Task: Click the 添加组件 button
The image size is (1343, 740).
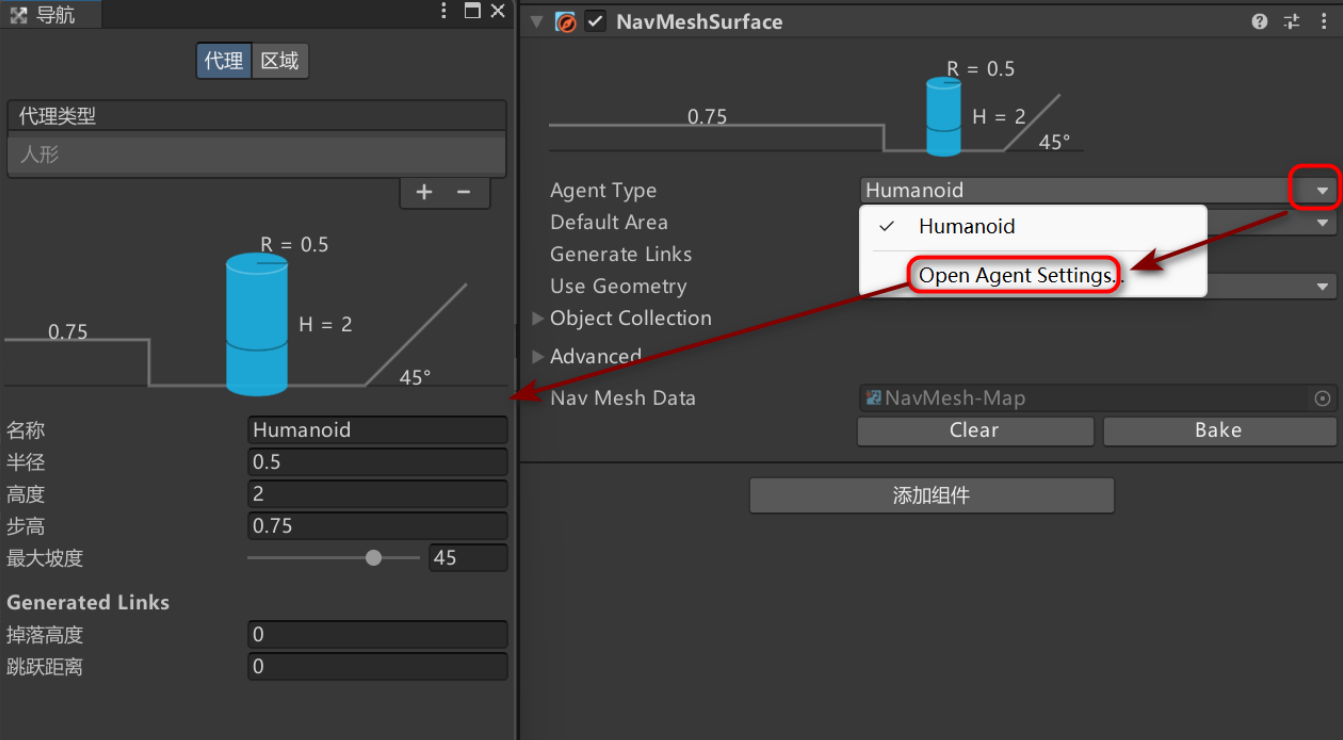Action: [x=932, y=495]
